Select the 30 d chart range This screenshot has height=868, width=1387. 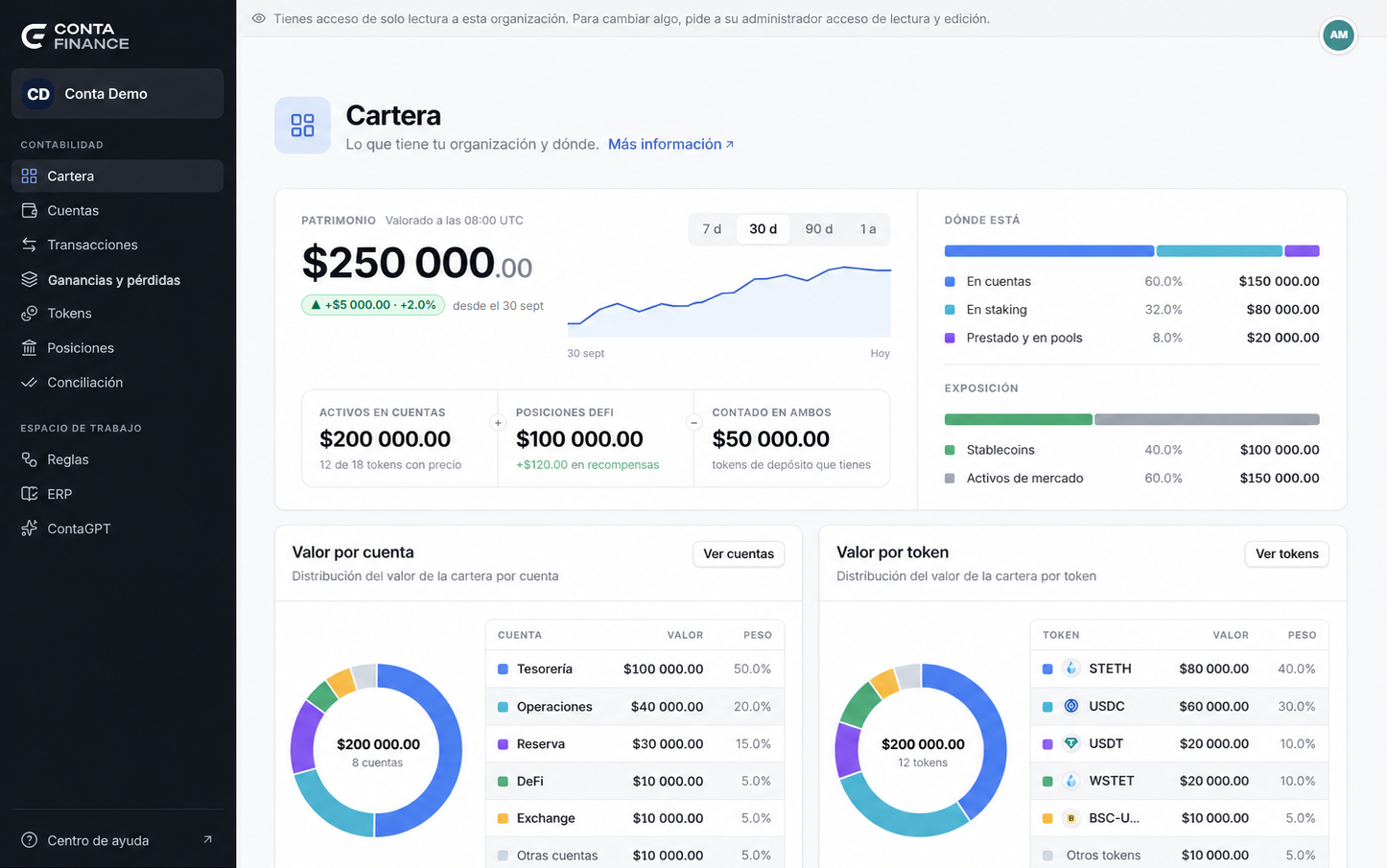click(x=764, y=229)
